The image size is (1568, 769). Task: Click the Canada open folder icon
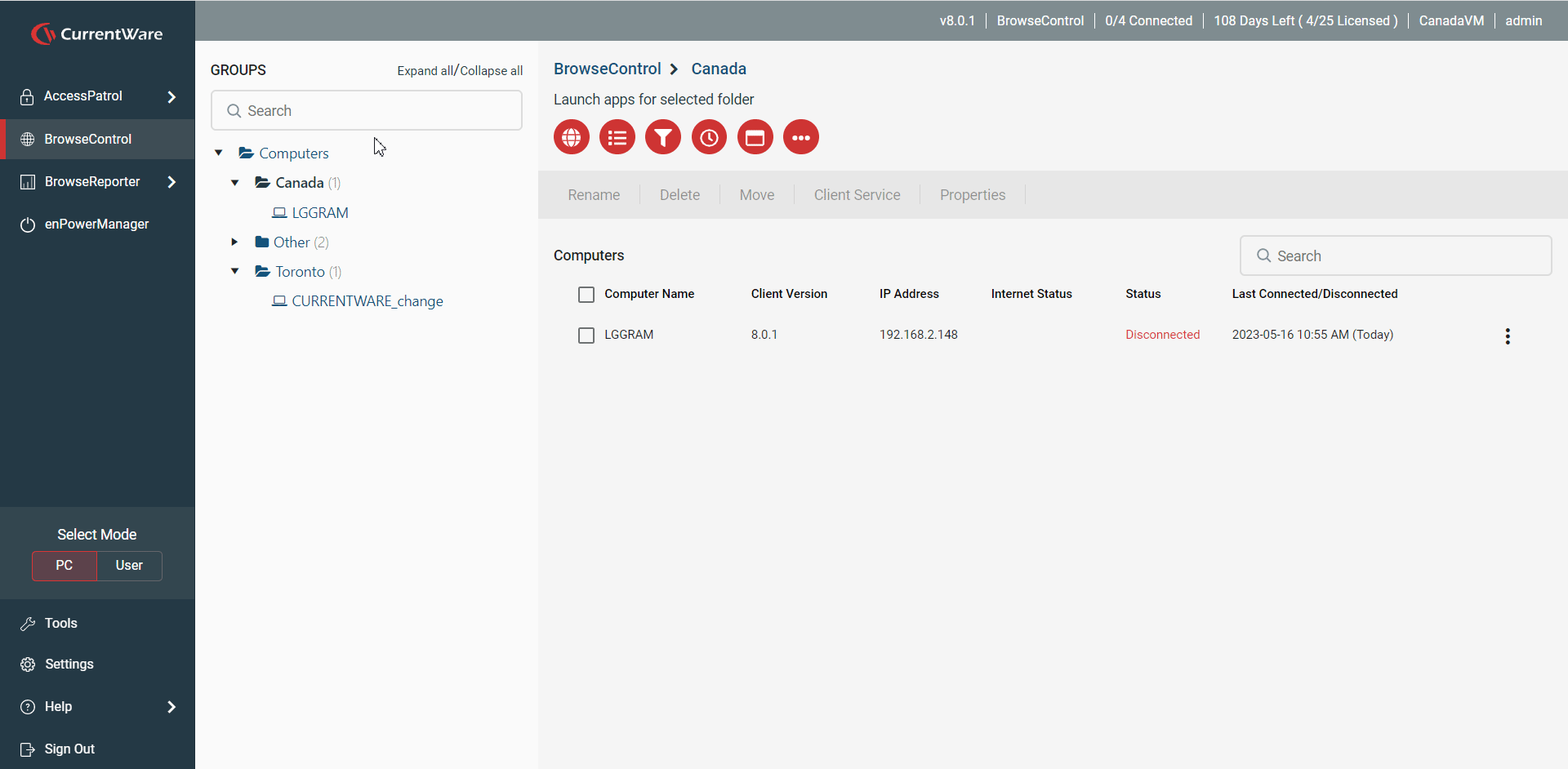(x=262, y=183)
